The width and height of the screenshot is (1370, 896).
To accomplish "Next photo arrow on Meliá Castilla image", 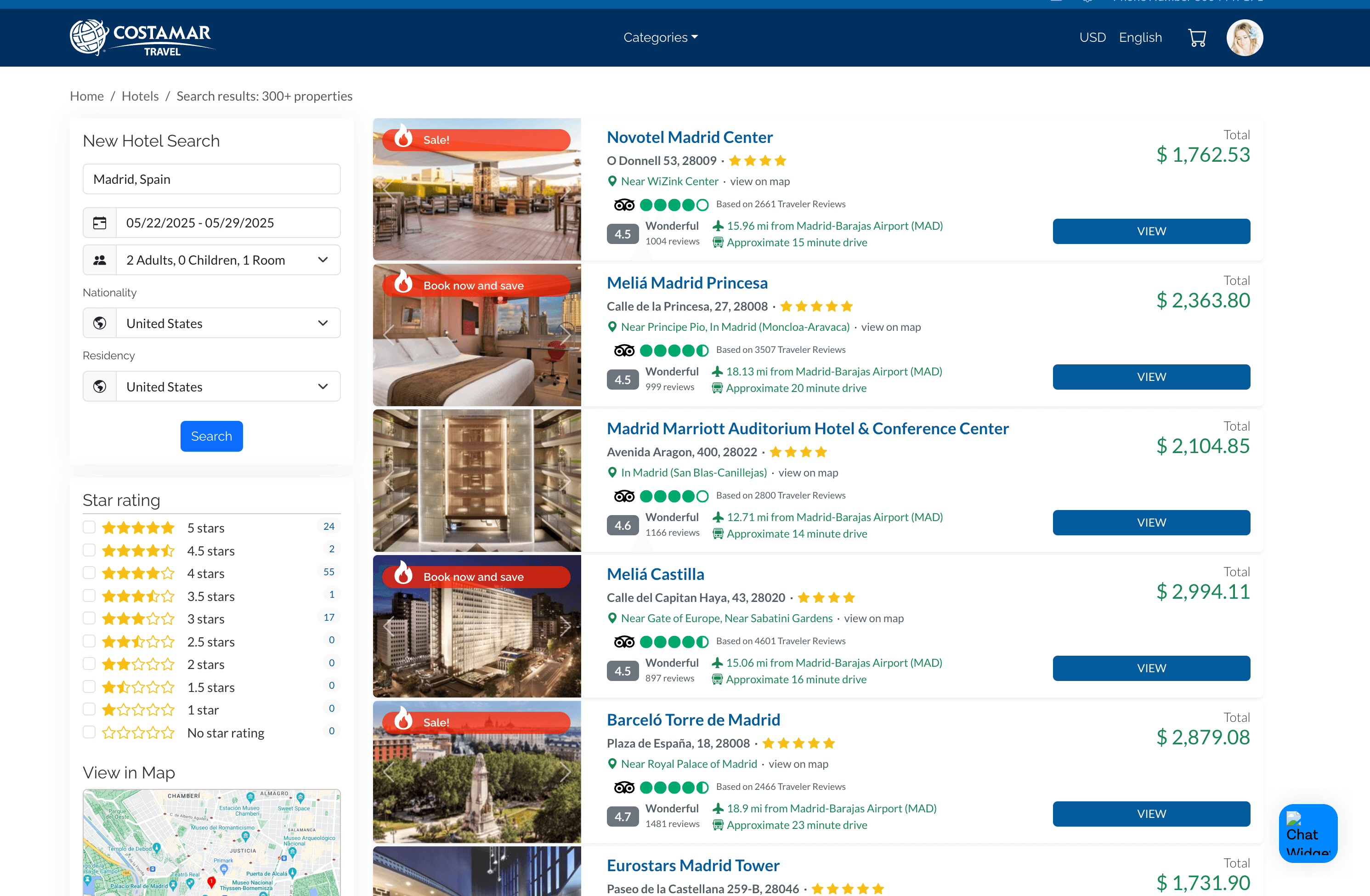I will (565, 626).
